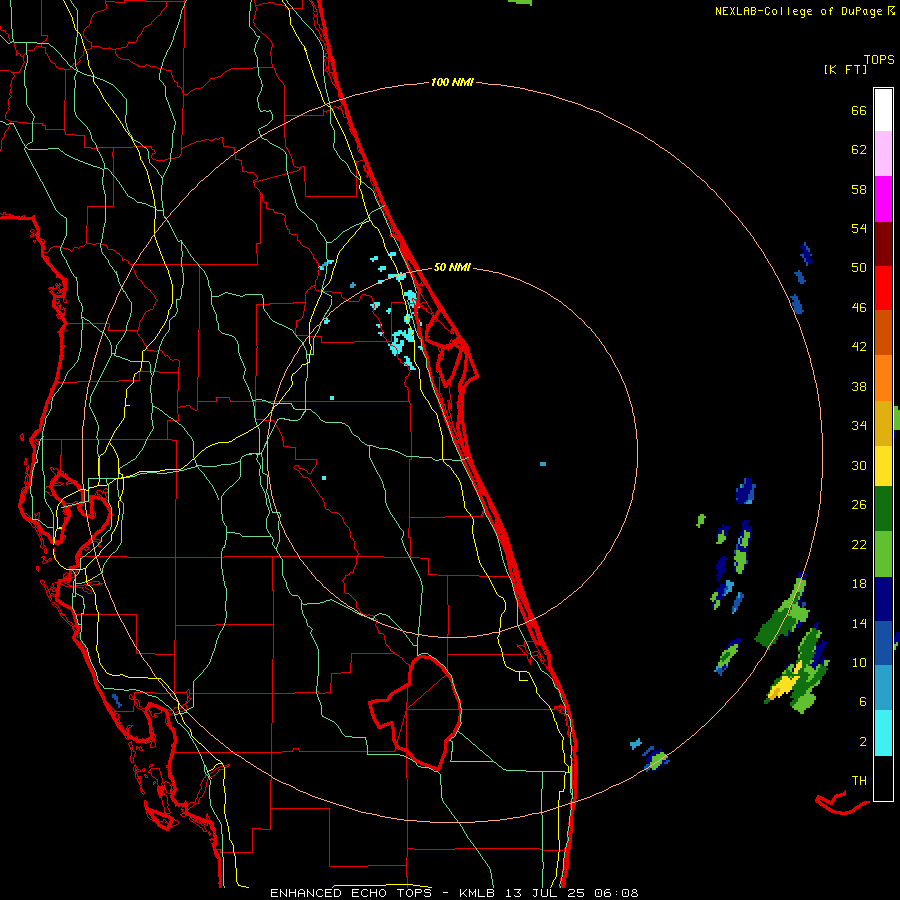Screen dimensions: 900x900
Task: Click the "13 JUL 25" date text
Action: [x=545, y=893]
